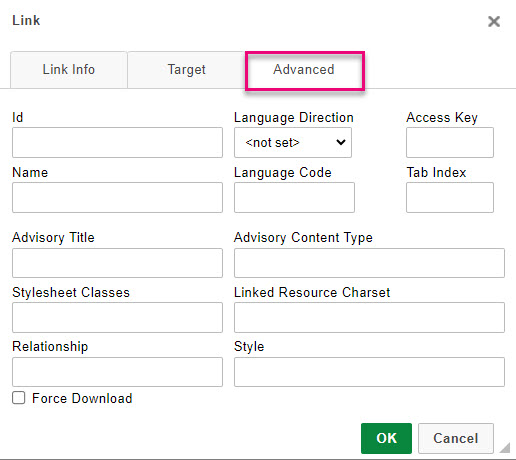Focus the Id input field
Viewport: 516px width, 460px height.
click(x=117, y=142)
